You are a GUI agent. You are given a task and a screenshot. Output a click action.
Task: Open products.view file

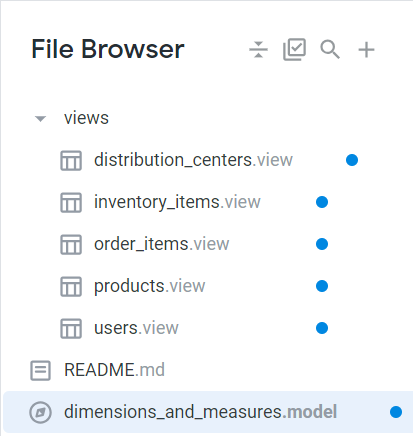(x=150, y=286)
